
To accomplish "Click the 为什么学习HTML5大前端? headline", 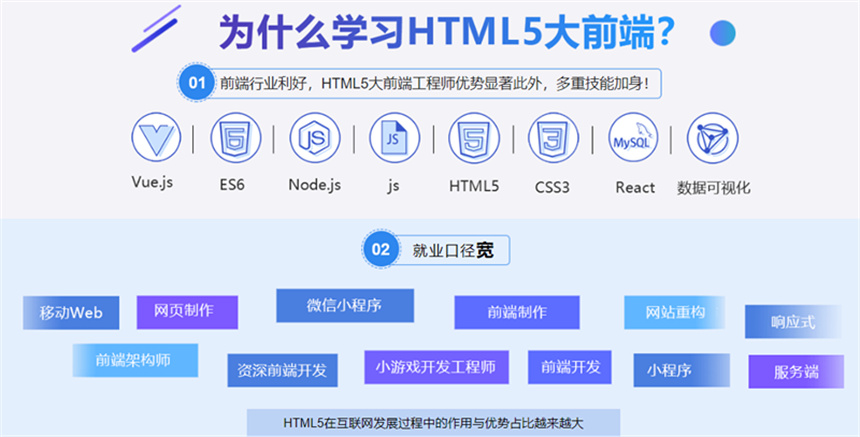I will pos(446,33).
